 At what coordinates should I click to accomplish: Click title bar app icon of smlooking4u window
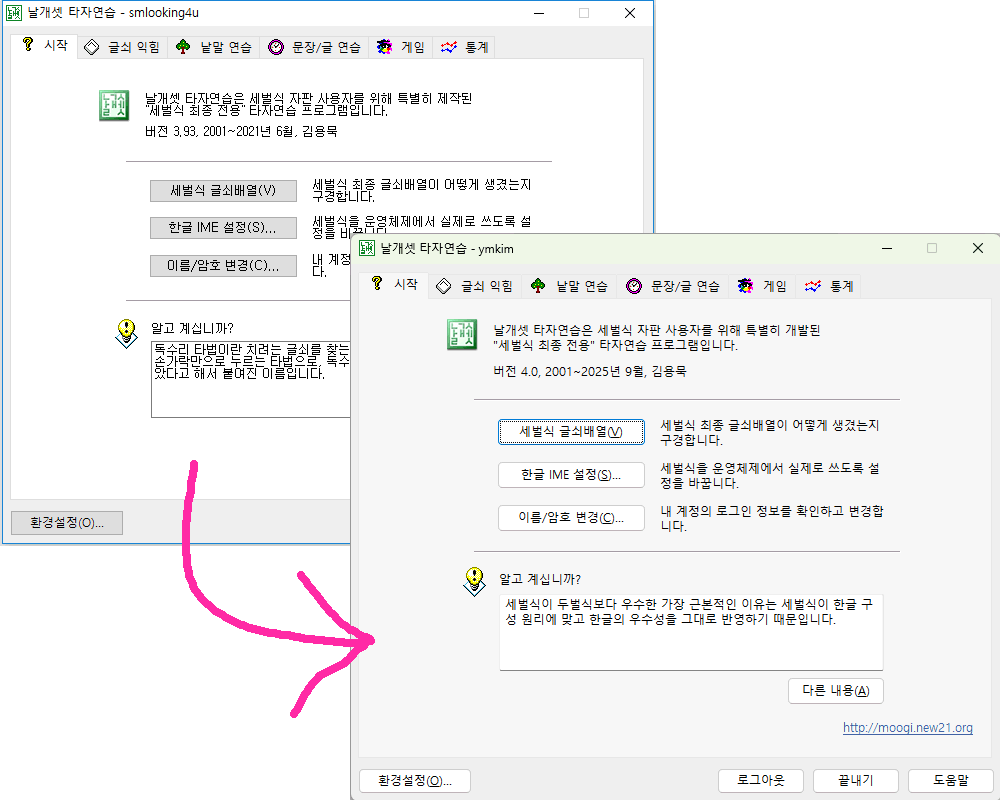pos(13,13)
